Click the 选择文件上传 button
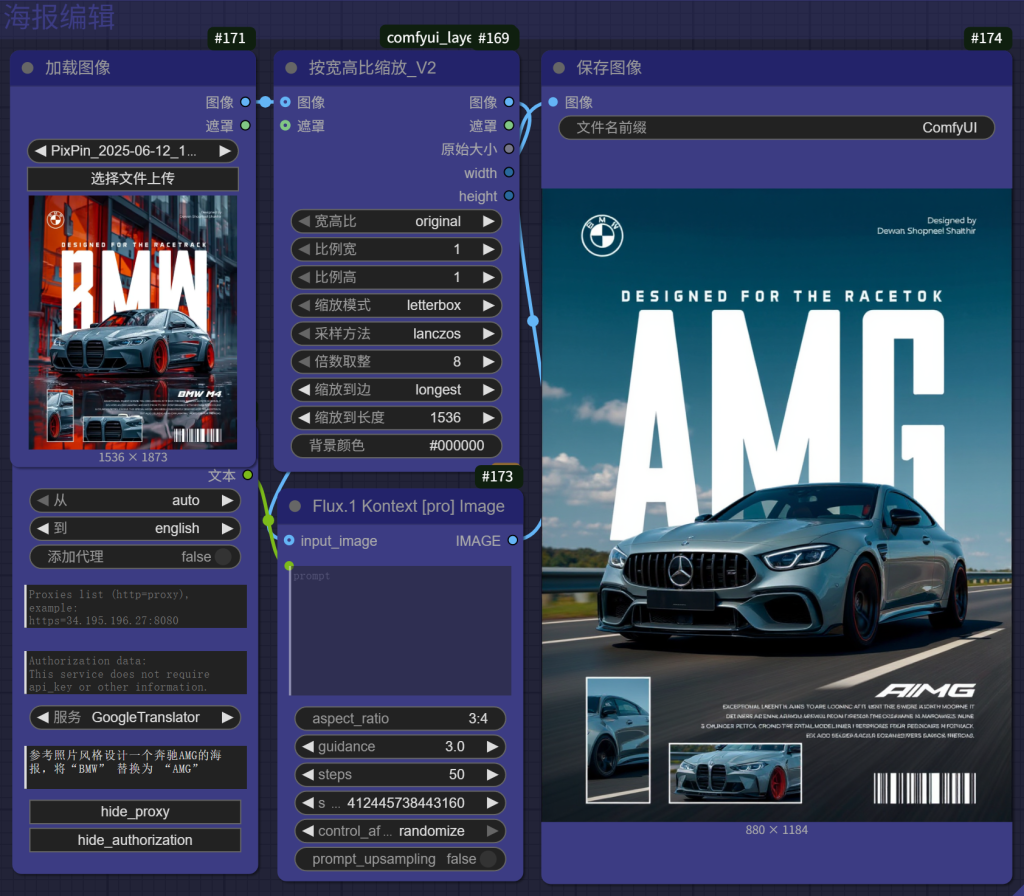The height and width of the screenshot is (896, 1024). (x=133, y=179)
